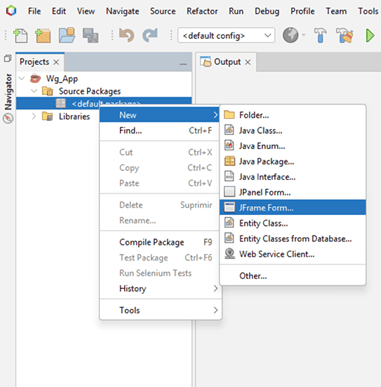Open the Run menu

click(x=236, y=11)
